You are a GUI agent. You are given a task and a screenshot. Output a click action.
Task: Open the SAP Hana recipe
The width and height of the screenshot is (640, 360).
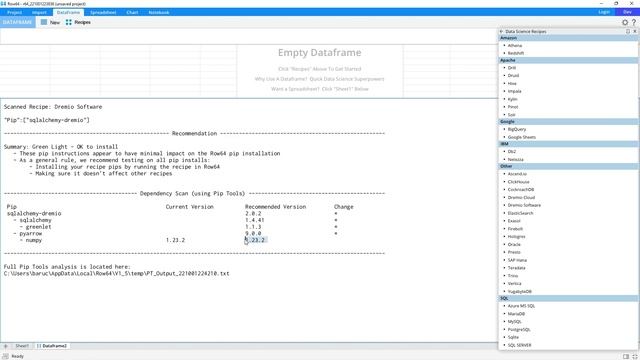(517, 260)
